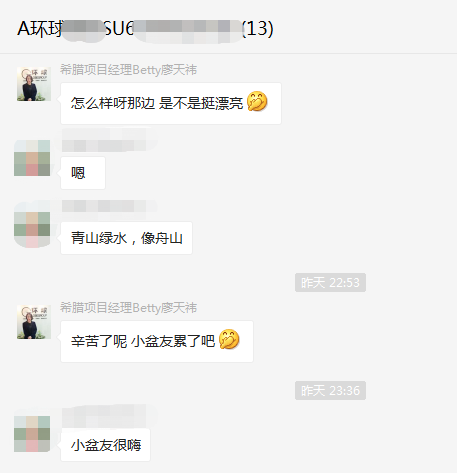Click sender name 希腊项目经理Betty above first message
Image resolution: width=457 pixels, height=473 pixels.
tap(128, 70)
